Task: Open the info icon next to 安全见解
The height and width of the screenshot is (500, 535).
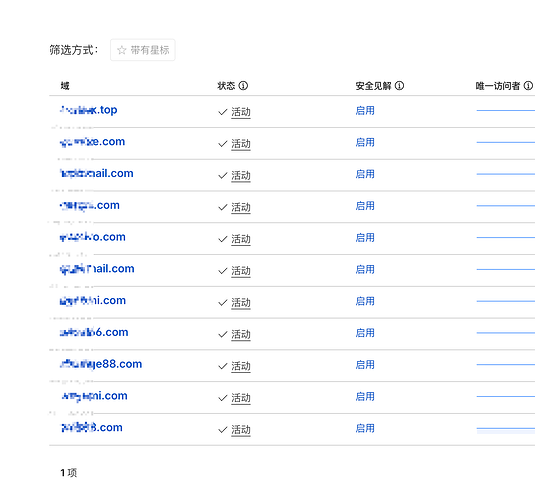Action: point(399,86)
